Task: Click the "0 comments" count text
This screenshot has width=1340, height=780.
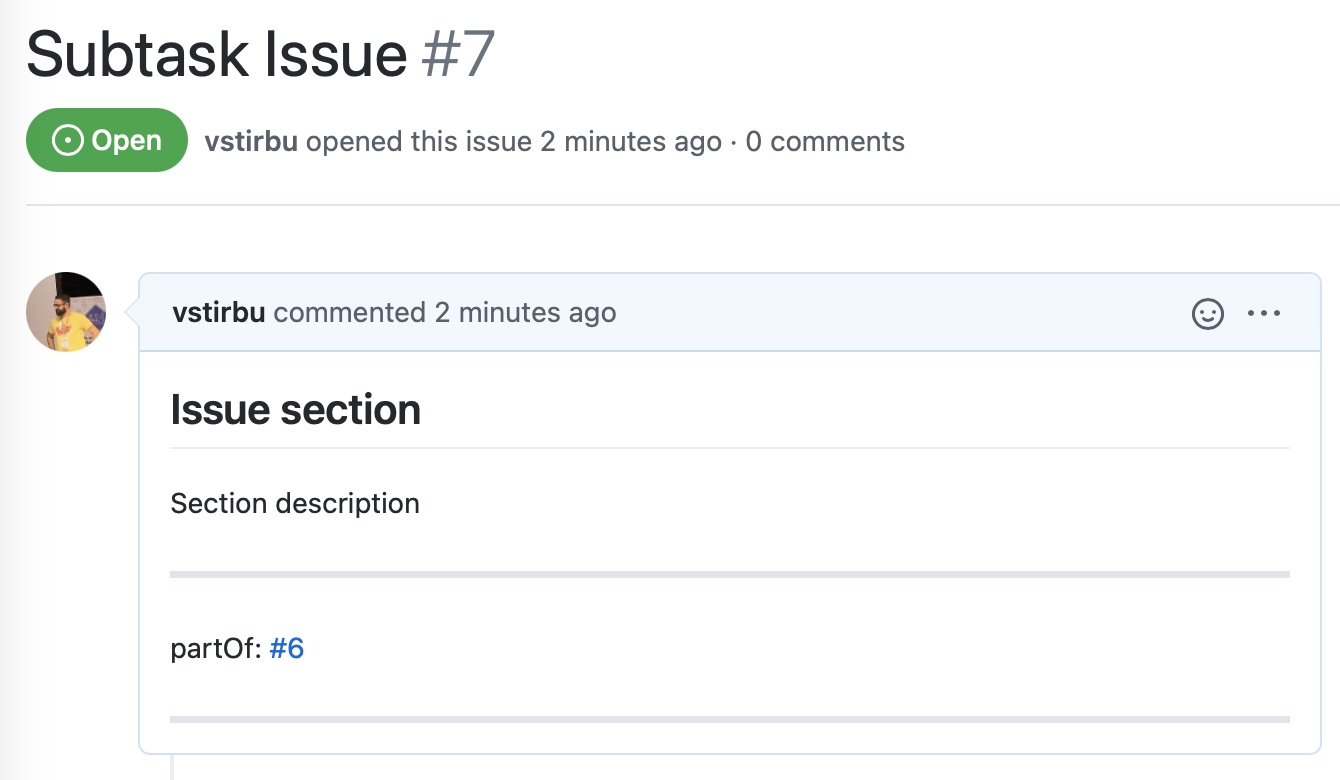Action: [825, 142]
